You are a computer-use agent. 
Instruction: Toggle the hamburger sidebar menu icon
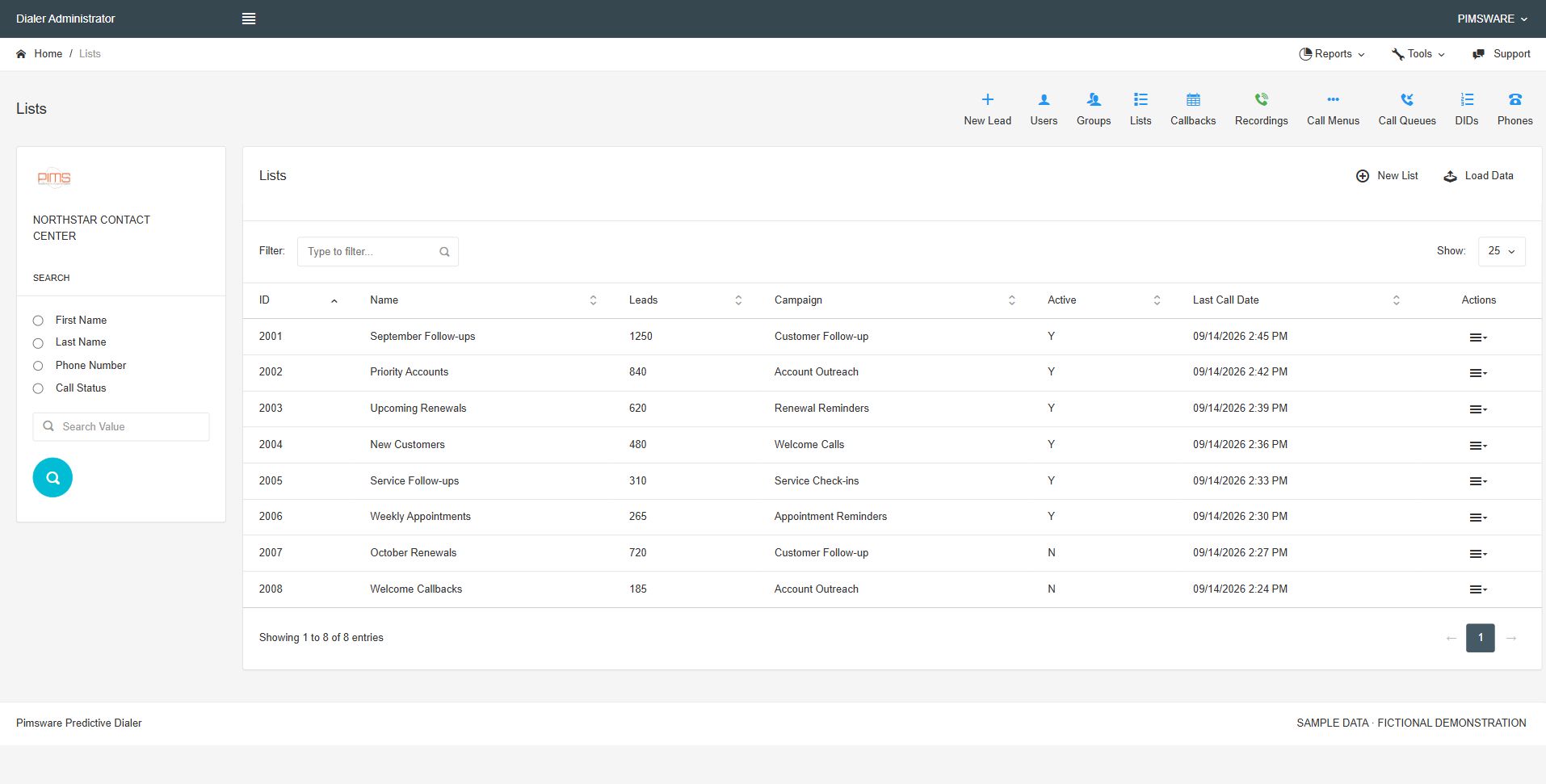pyautogui.click(x=249, y=19)
